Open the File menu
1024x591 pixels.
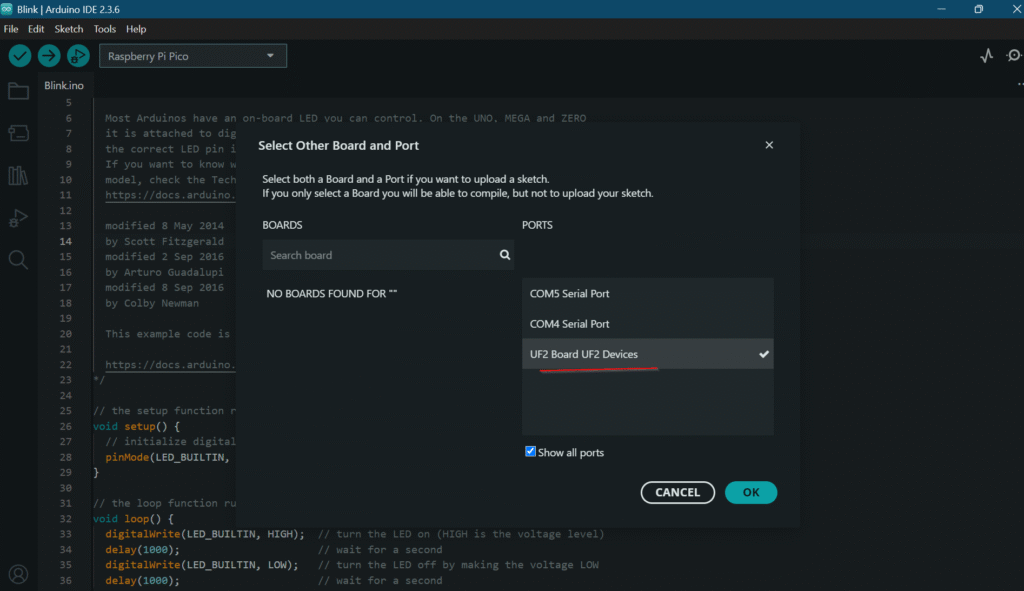[x=11, y=29]
